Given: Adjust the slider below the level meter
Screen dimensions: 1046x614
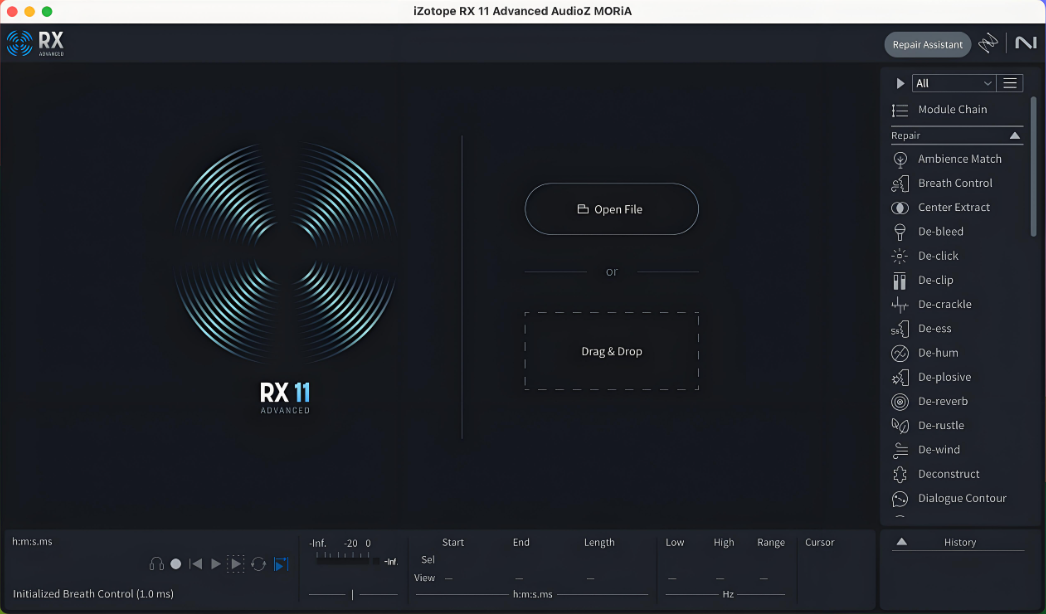Looking at the screenshot, I should (x=353, y=594).
